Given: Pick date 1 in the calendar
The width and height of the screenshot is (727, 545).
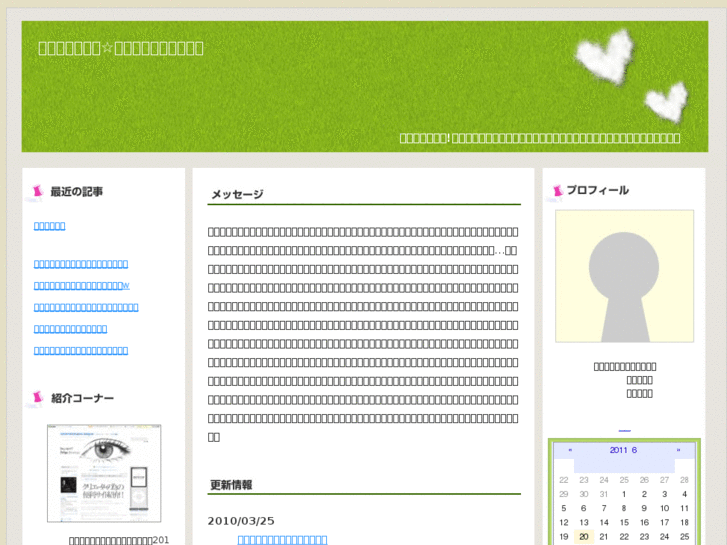Looking at the screenshot, I should point(624,494).
